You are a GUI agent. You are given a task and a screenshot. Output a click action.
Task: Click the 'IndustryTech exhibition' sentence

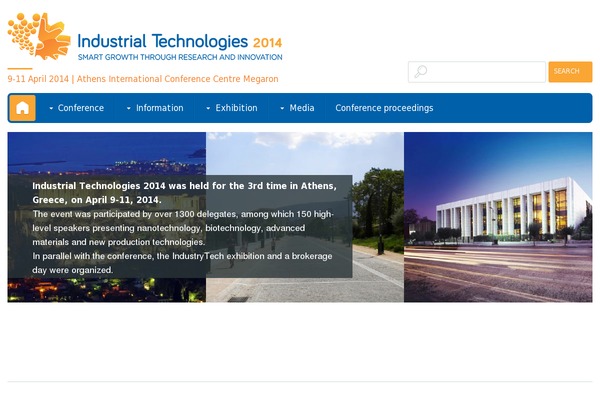coord(182,263)
